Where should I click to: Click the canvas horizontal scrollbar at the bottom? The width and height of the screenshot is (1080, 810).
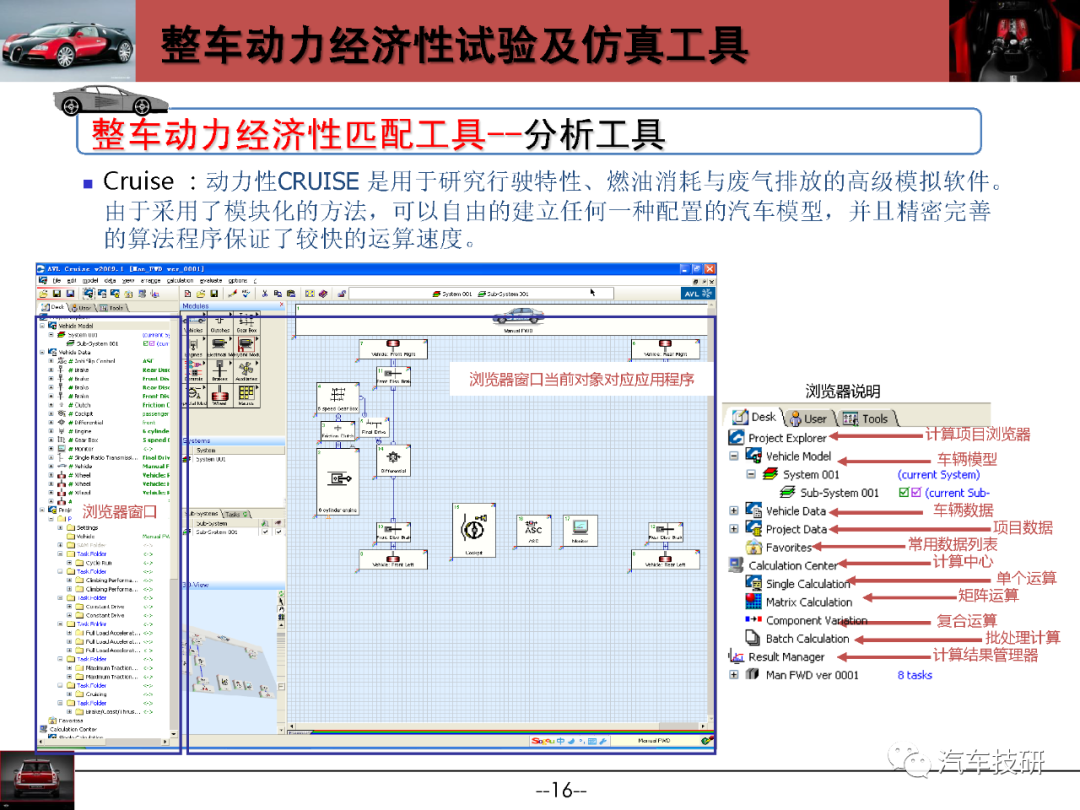pos(497,726)
